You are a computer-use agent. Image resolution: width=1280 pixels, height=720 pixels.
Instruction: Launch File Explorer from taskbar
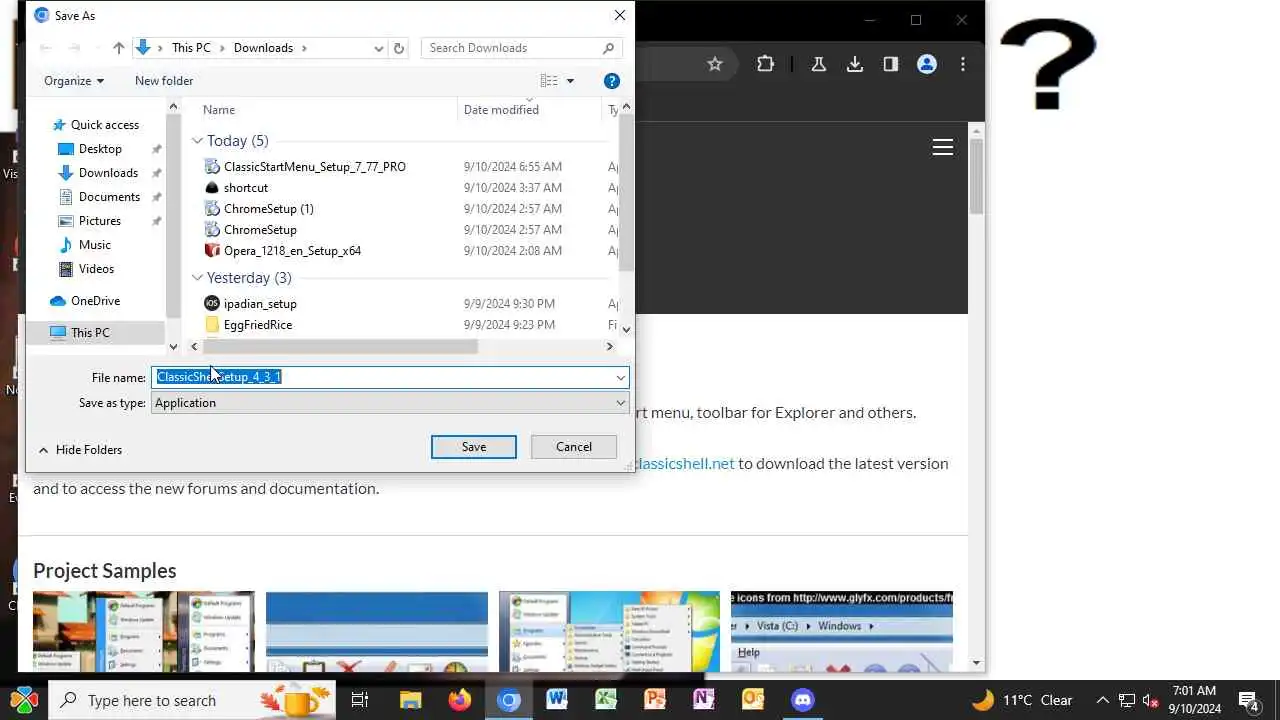[x=410, y=700]
